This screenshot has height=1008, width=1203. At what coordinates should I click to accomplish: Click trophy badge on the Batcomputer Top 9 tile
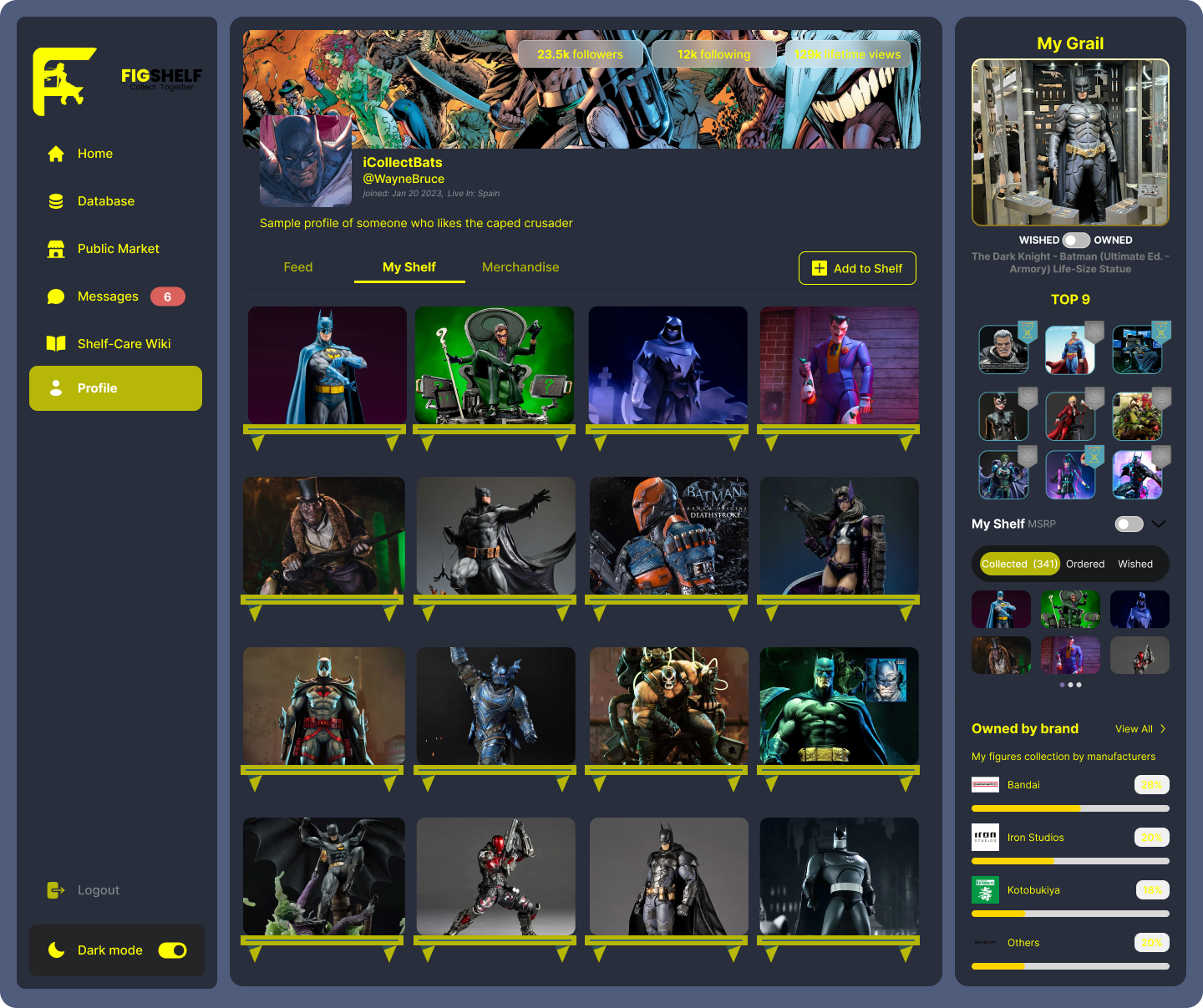(x=1161, y=332)
